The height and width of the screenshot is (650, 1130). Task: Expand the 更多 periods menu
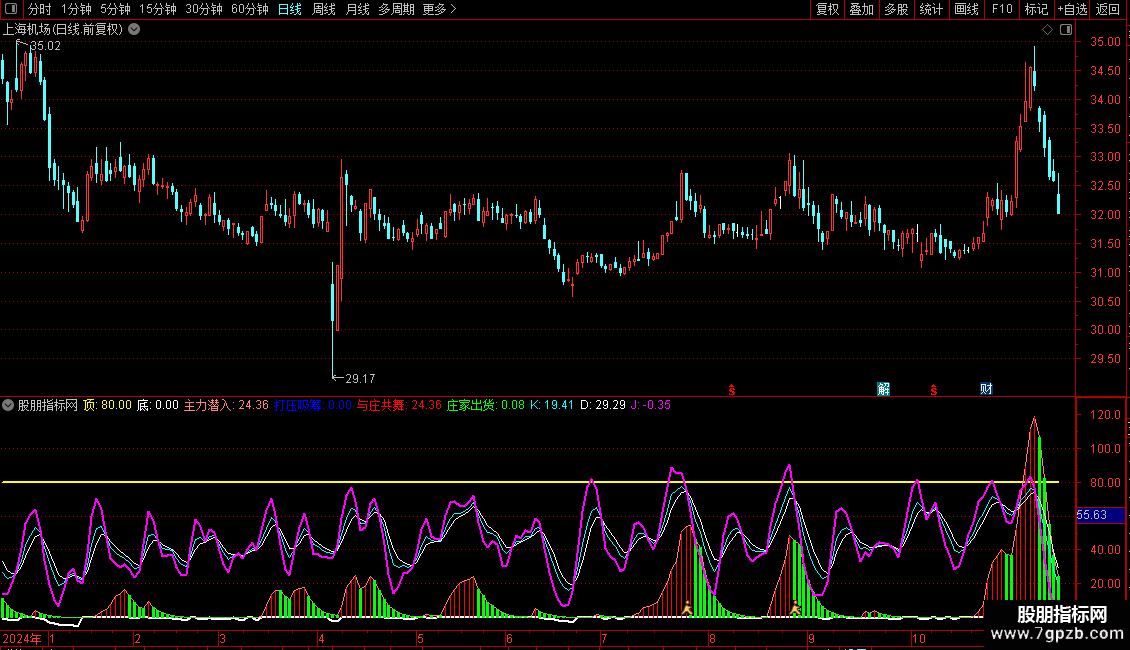click(439, 9)
